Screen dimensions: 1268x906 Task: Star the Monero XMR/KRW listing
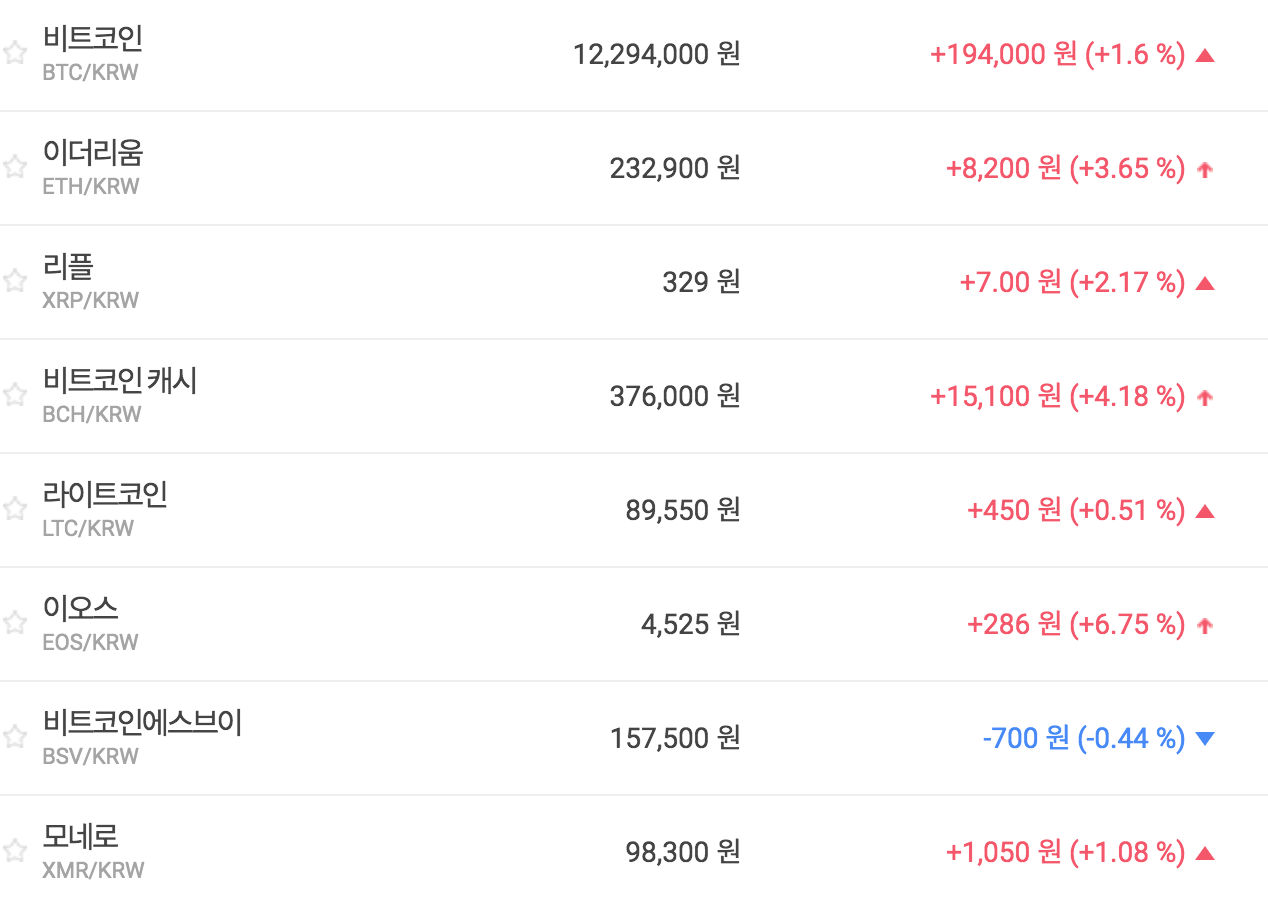coord(14,851)
